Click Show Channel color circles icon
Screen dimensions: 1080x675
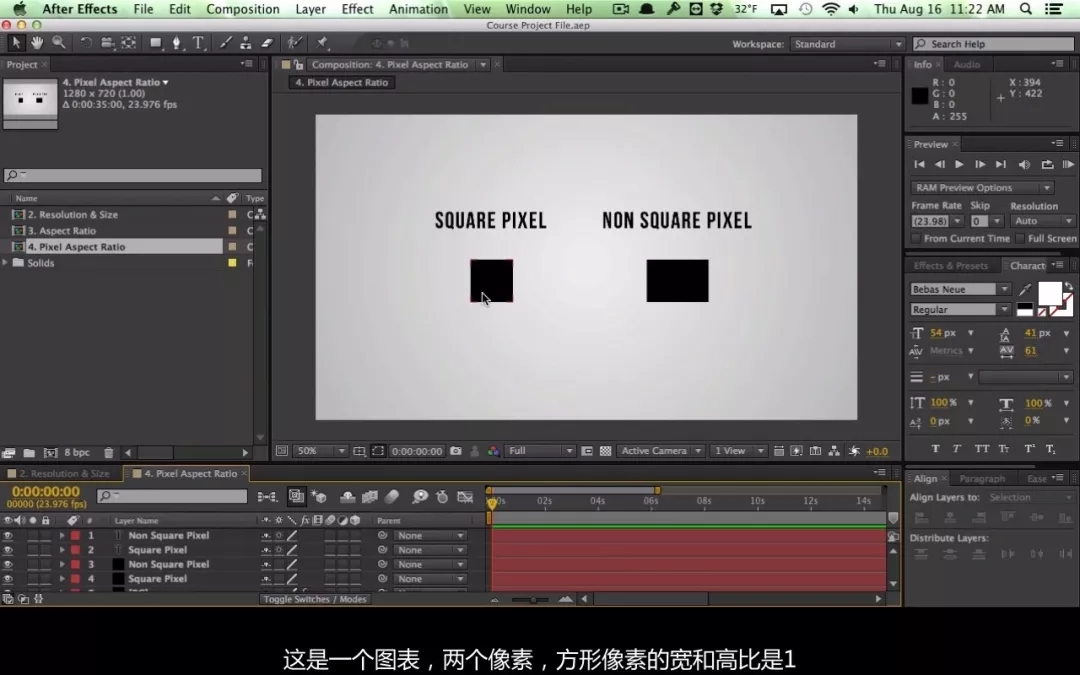(x=494, y=451)
